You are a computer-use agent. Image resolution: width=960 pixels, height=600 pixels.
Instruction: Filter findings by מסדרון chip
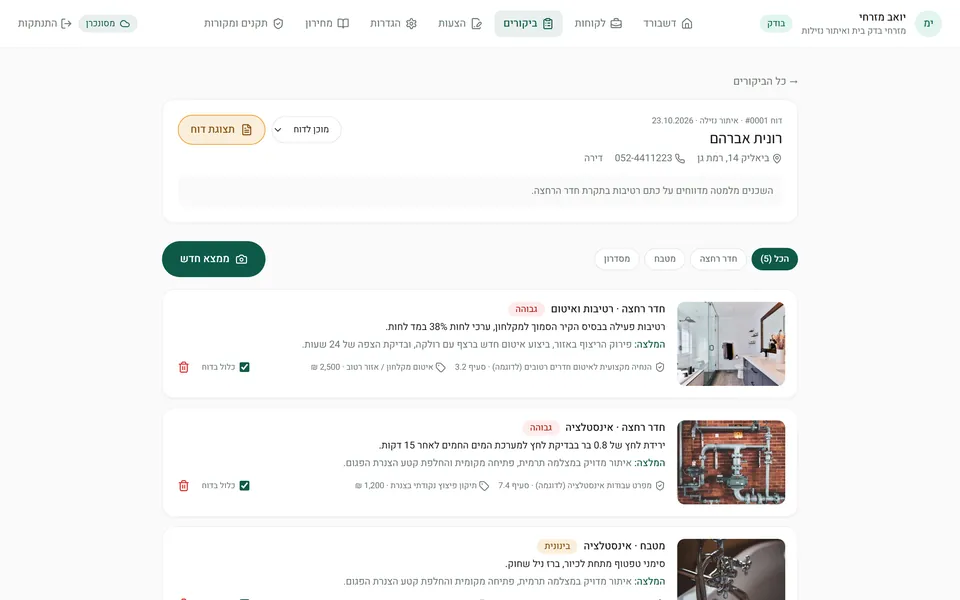coord(617,259)
